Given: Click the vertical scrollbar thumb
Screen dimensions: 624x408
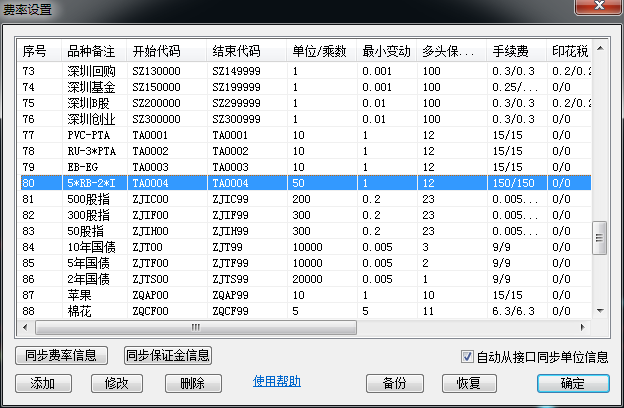Looking at the screenshot, I should tap(599, 238).
